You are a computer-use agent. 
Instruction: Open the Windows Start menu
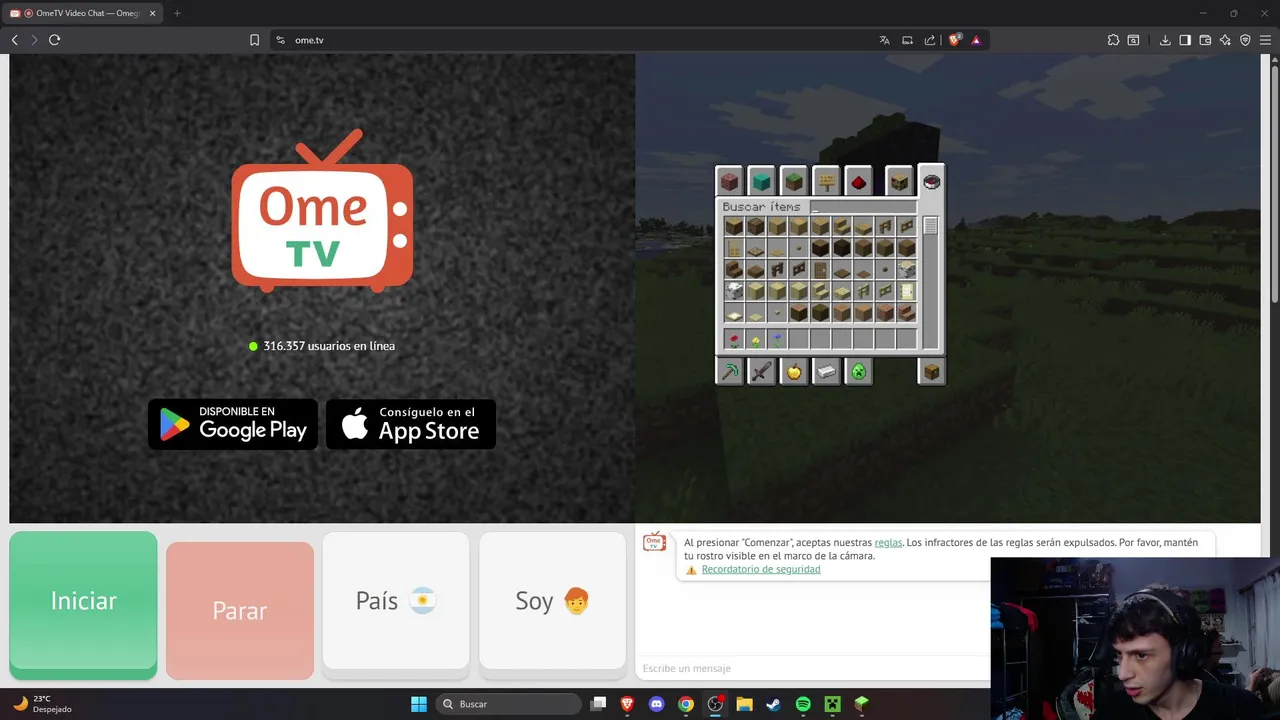419,704
